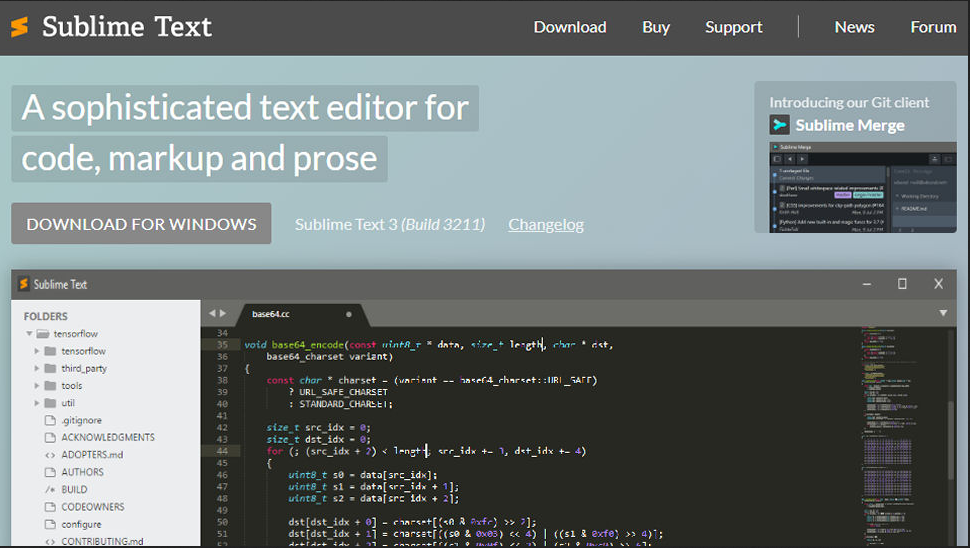Click the FOLDERS sidebar heading
Viewport: 970px width, 548px height.
point(46,316)
